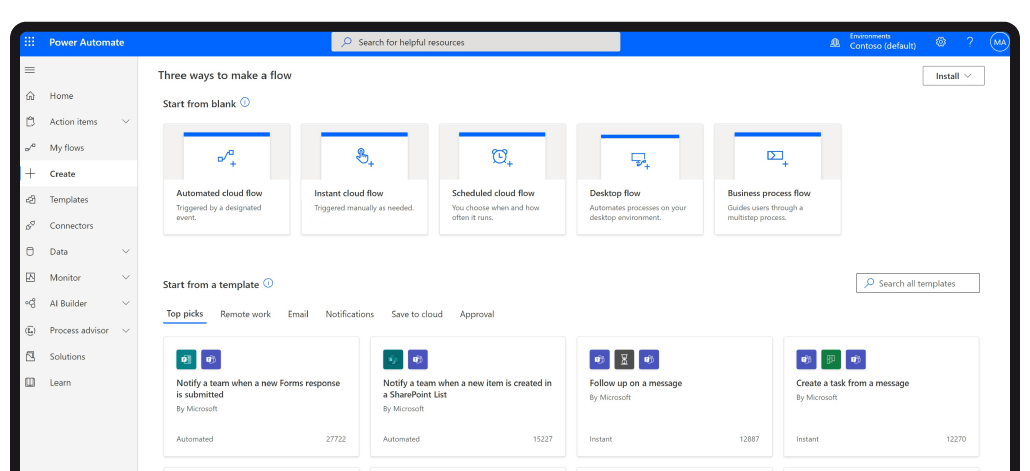Open the Install dropdown button

pos(953,76)
